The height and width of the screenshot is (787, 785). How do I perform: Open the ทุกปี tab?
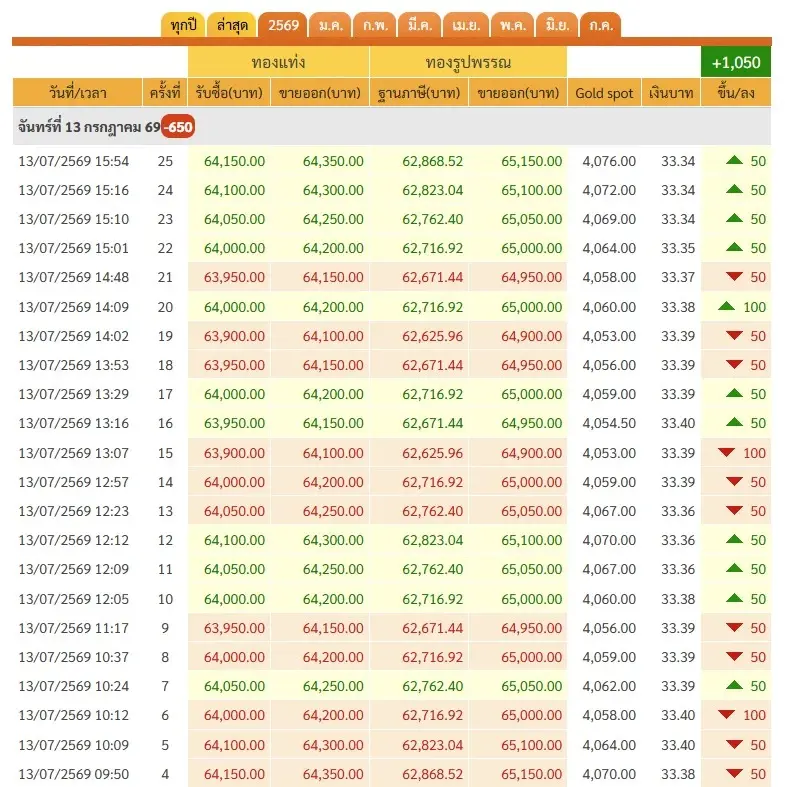[183, 25]
